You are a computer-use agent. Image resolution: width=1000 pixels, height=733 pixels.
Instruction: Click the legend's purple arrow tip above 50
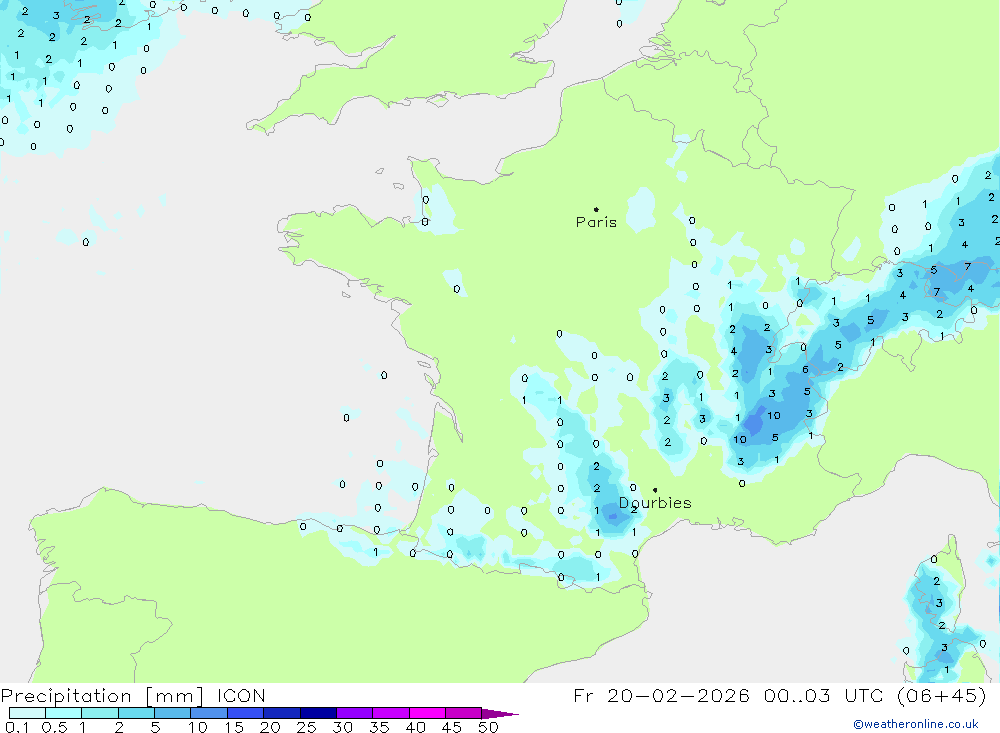[x=500, y=714]
